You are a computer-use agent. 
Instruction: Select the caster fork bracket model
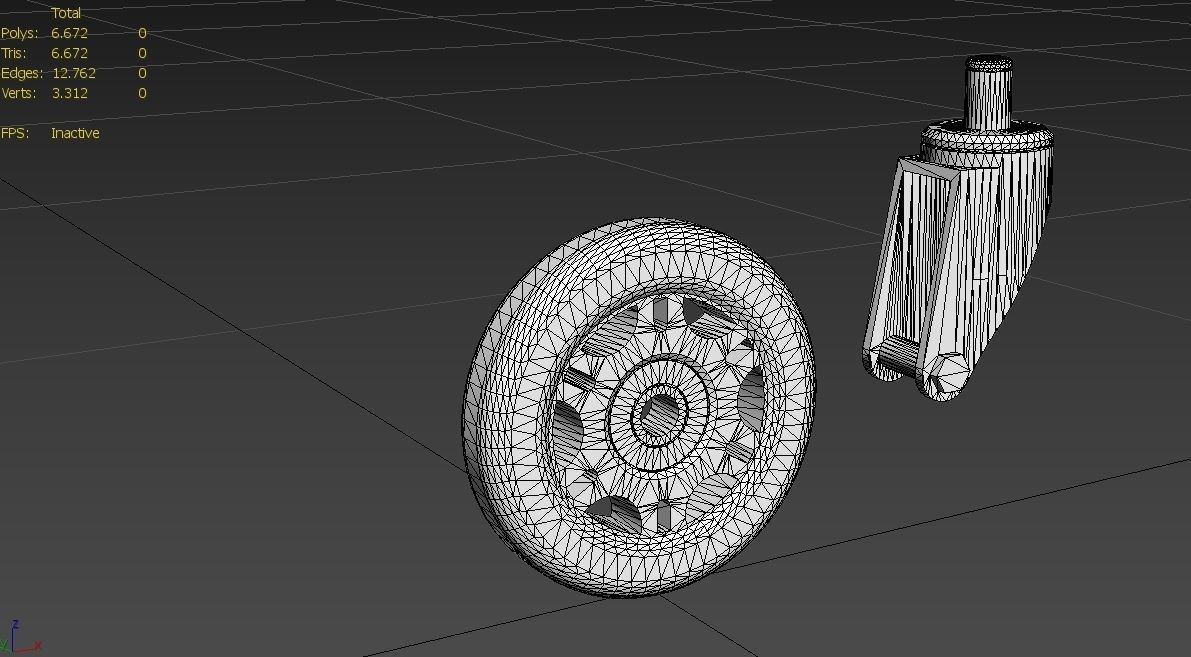pyautogui.click(x=959, y=228)
